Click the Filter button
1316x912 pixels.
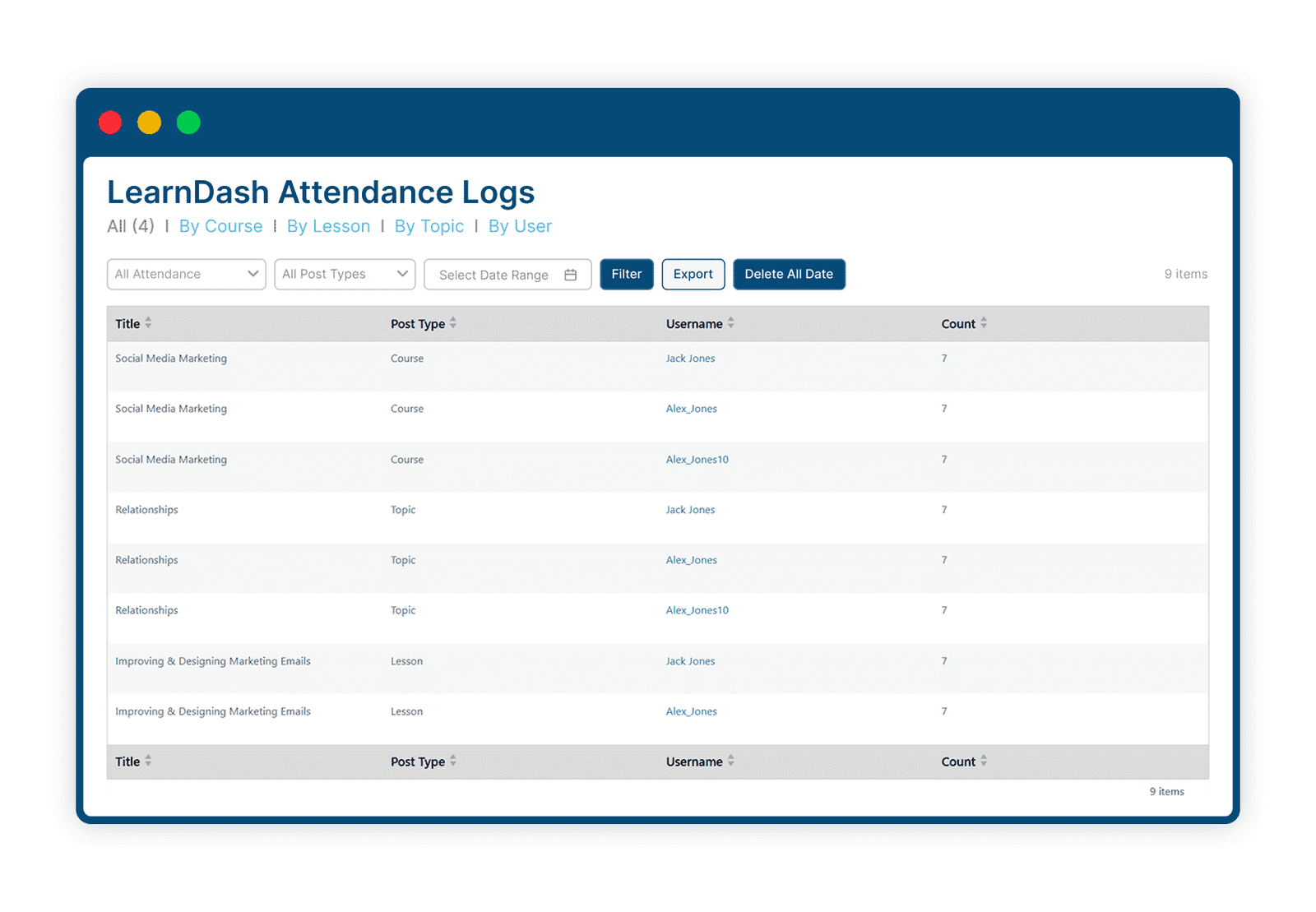(x=627, y=275)
